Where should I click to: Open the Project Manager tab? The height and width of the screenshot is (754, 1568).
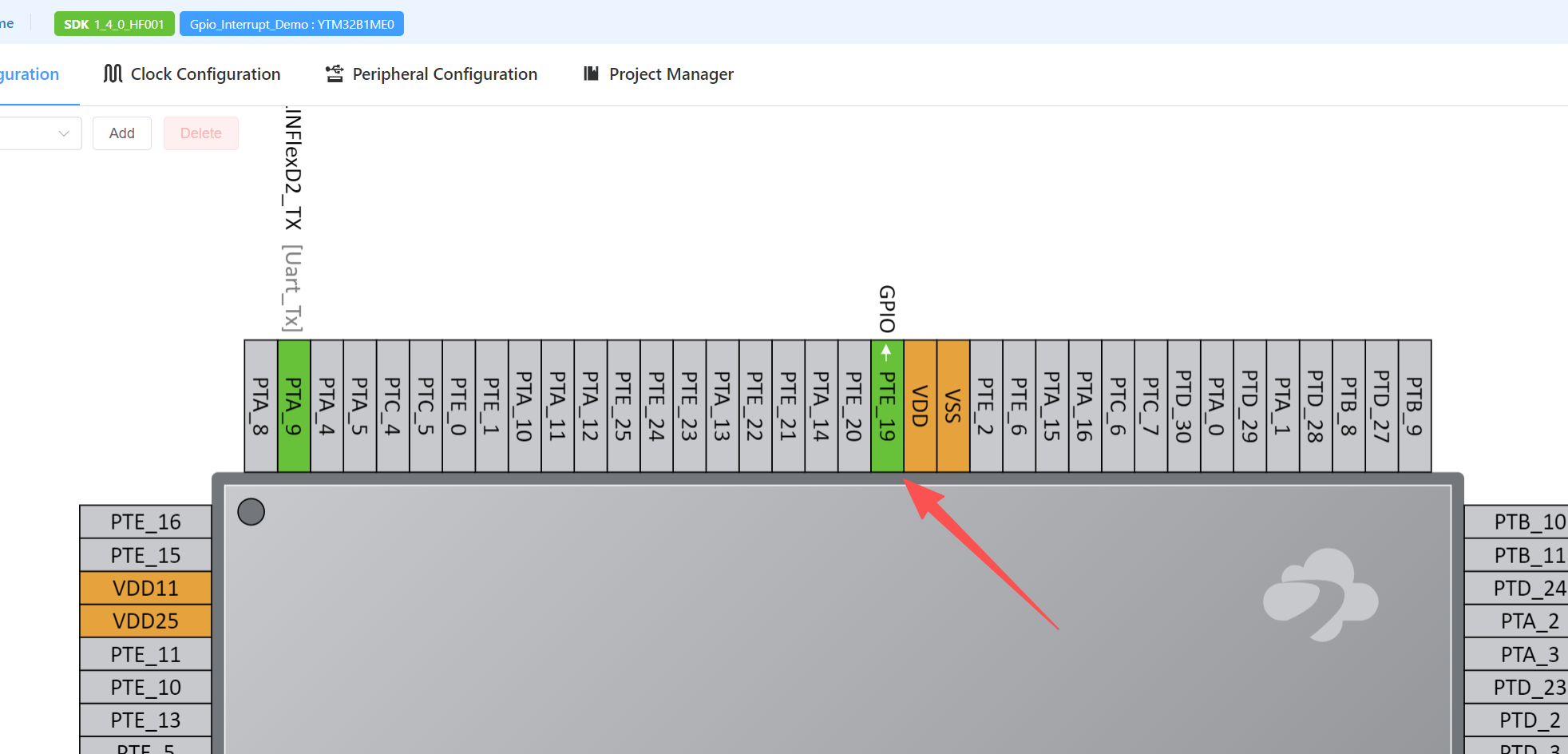[671, 74]
